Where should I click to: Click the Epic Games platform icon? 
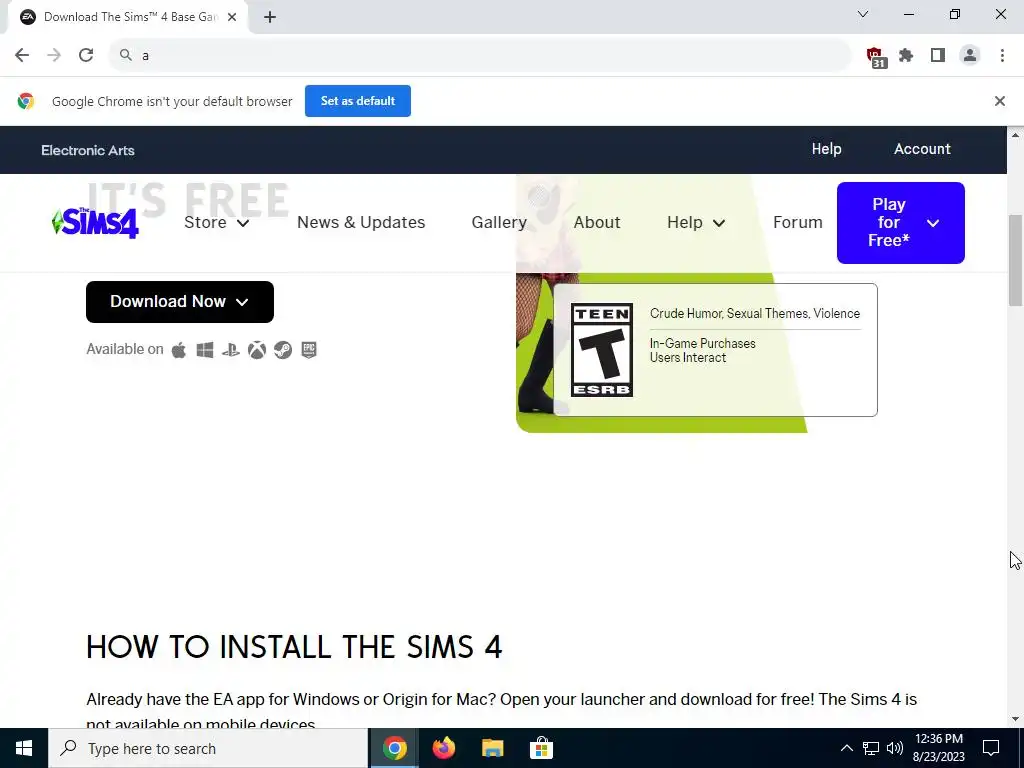coord(309,350)
